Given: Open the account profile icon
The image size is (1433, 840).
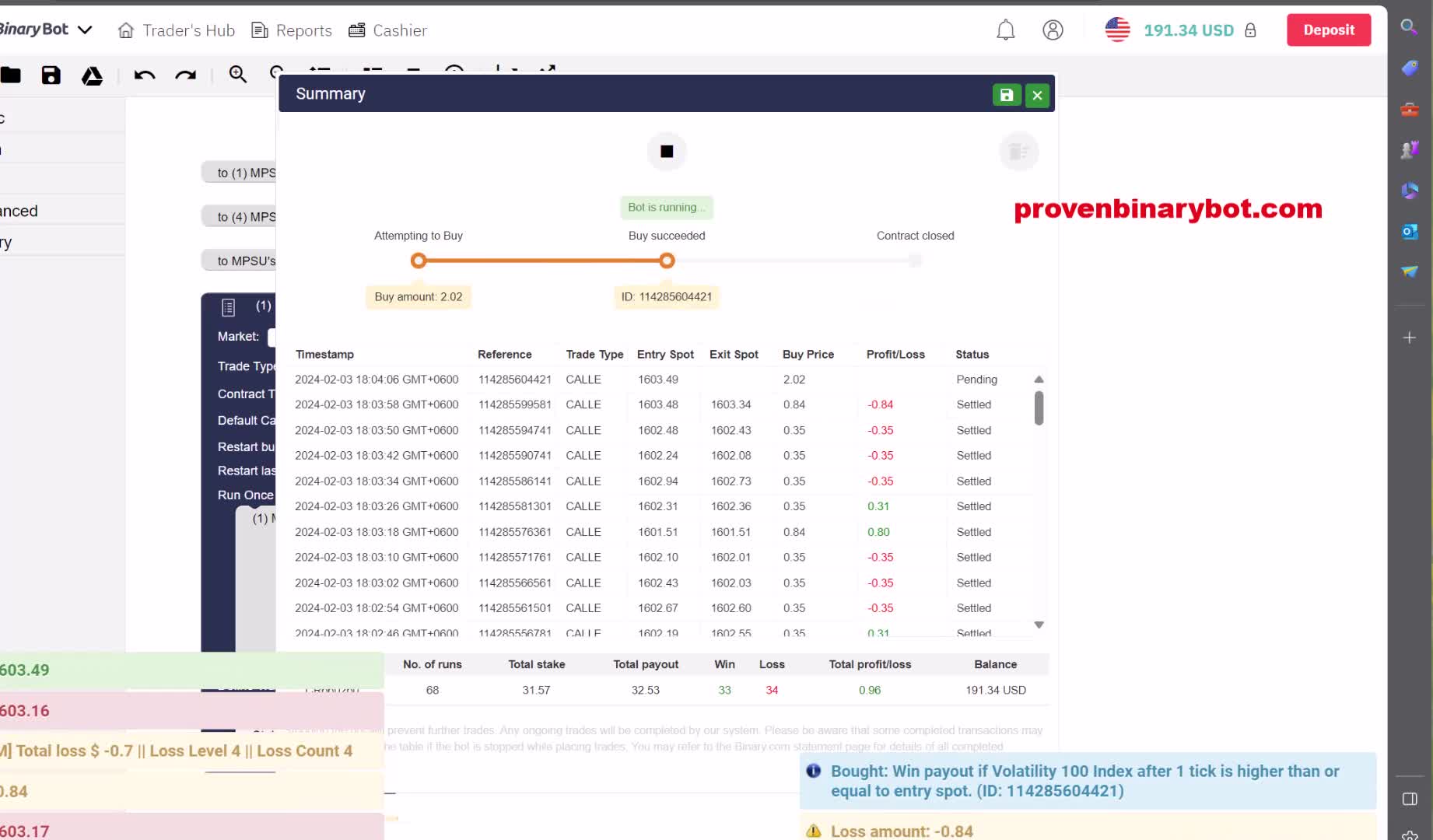Looking at the screenshot, I should click(1053, 30).
